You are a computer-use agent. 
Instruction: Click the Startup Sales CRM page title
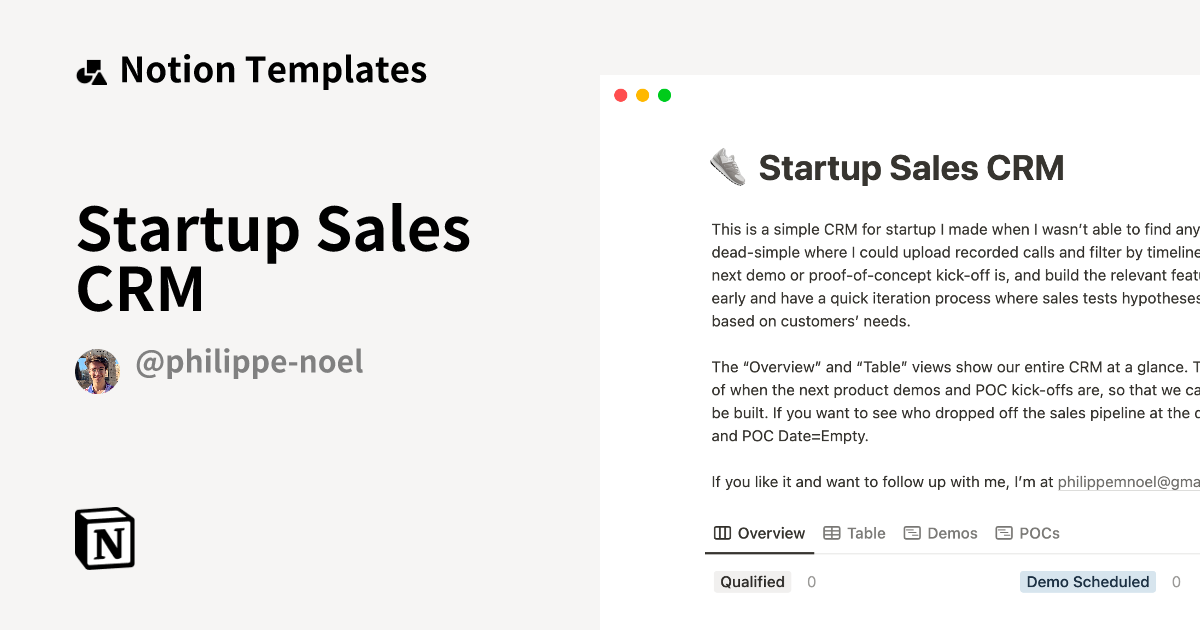point(911,168)
